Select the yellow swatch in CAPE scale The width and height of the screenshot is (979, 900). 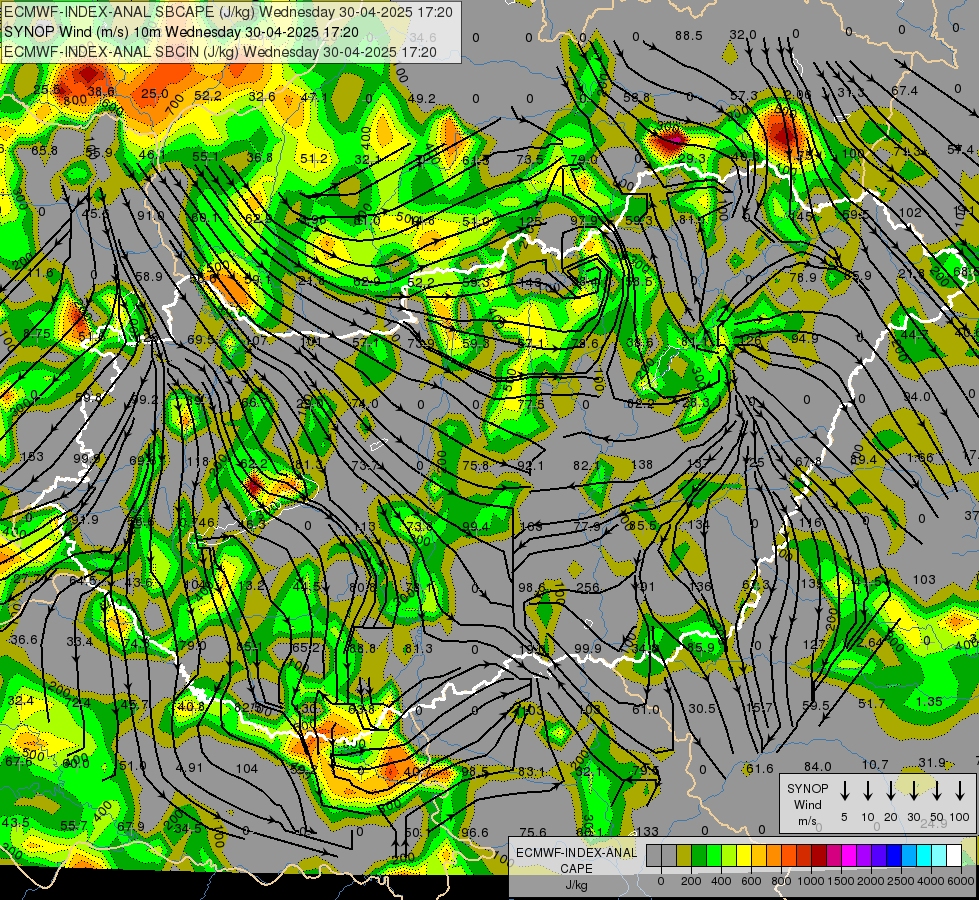[744, 855]
